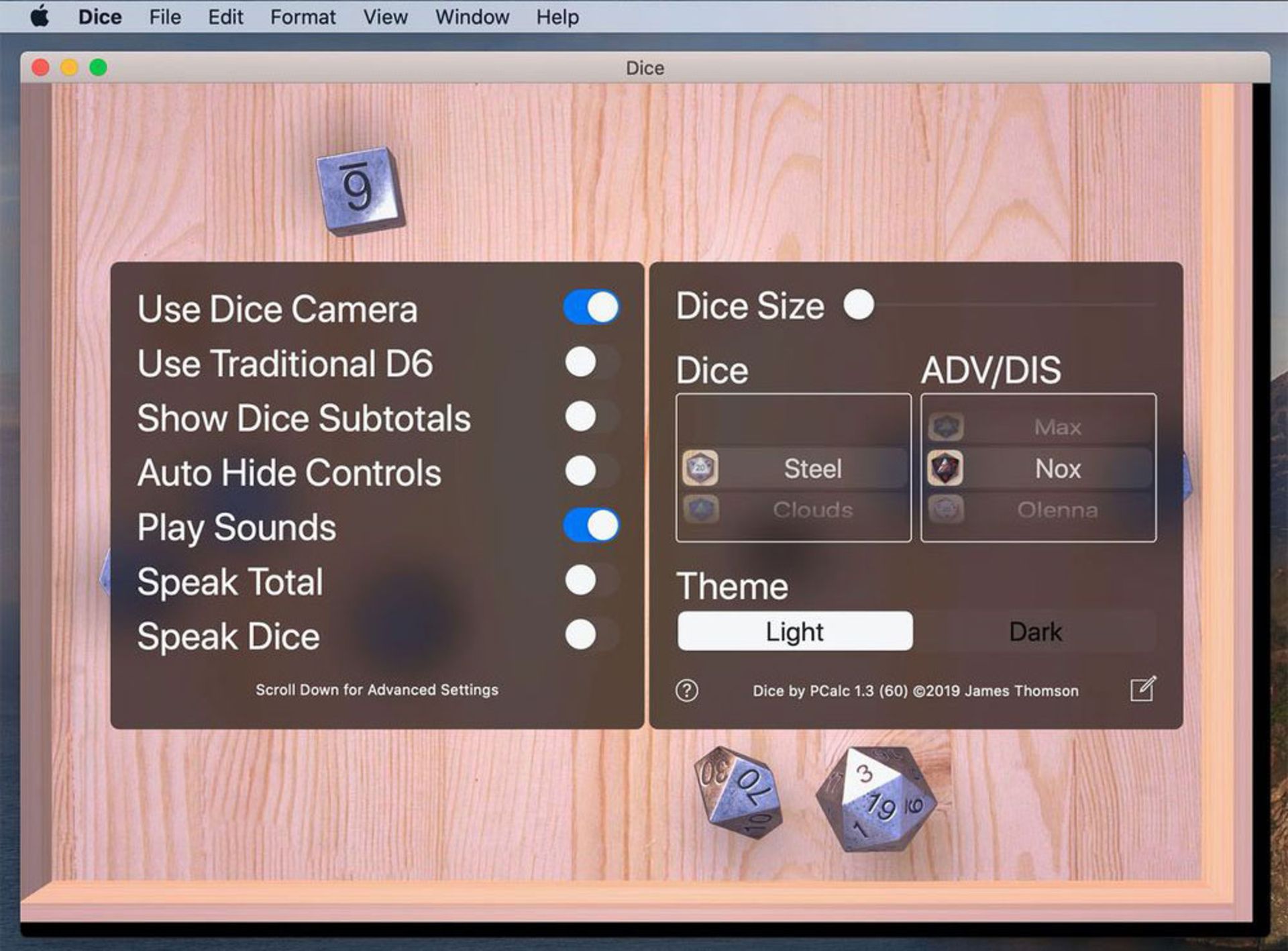Select Max in the ADV/DIS picker
The height and width of the screenshot is (951, 1288).
pos(1057,427)
